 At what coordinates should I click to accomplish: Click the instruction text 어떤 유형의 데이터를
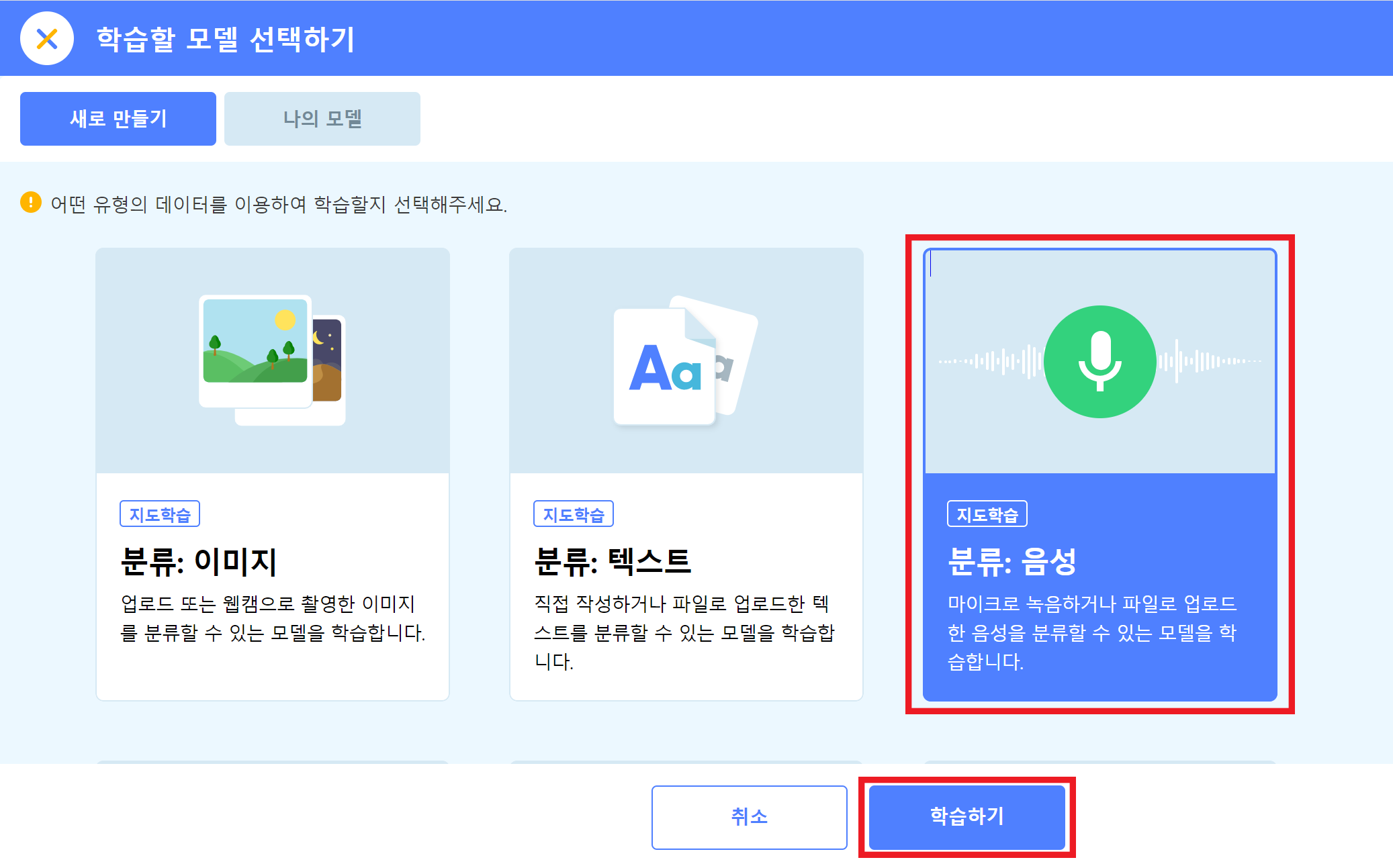point(279,204)
